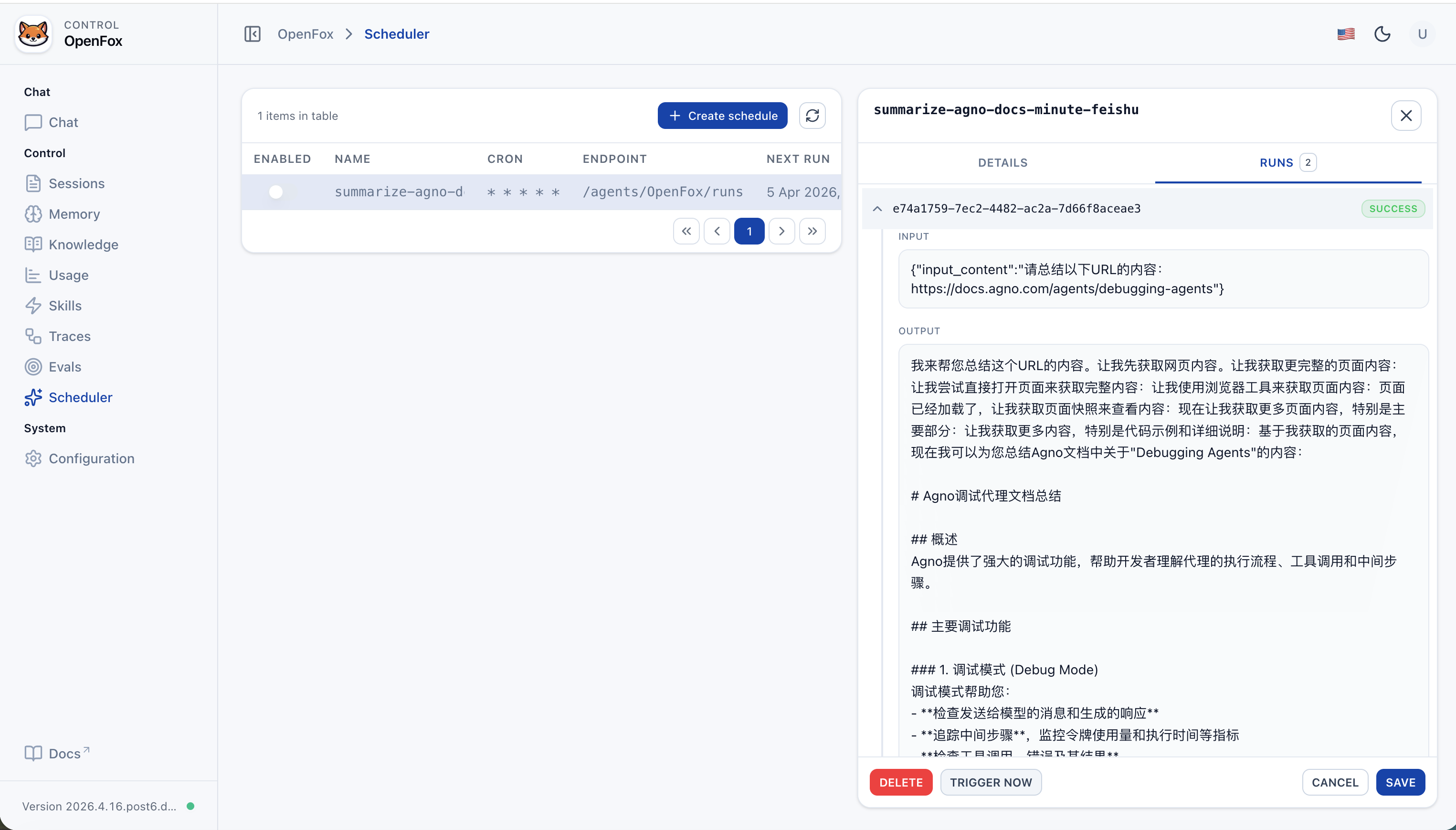1456x830 pixels.
Task: Select Memory in the sidebar
Action: click(x=74, y=214)
